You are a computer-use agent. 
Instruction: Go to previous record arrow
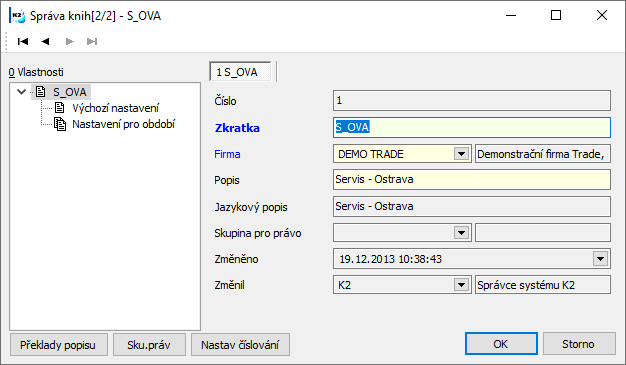(45, 42)
